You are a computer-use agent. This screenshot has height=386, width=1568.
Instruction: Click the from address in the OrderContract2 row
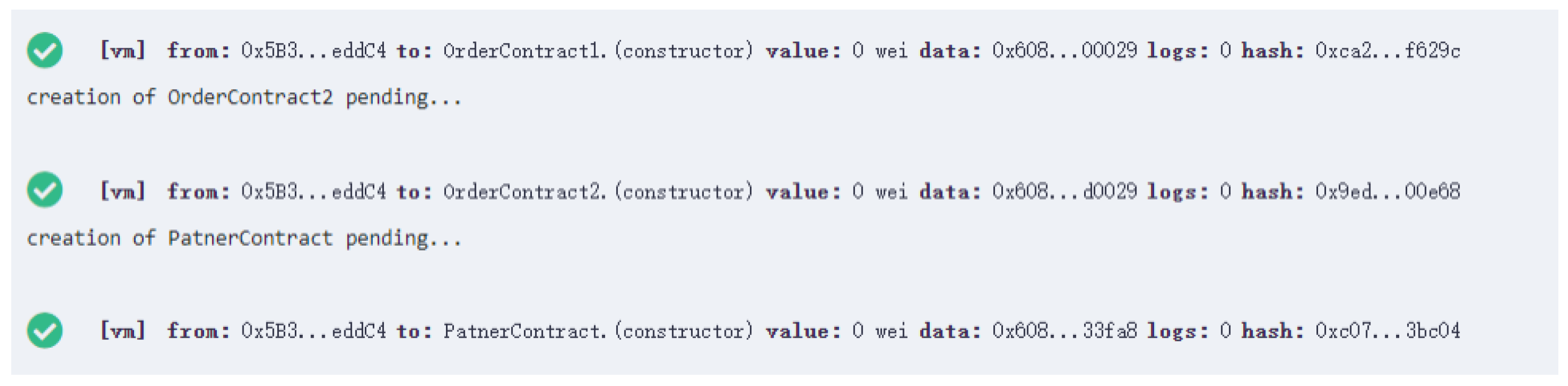point(313,192)
